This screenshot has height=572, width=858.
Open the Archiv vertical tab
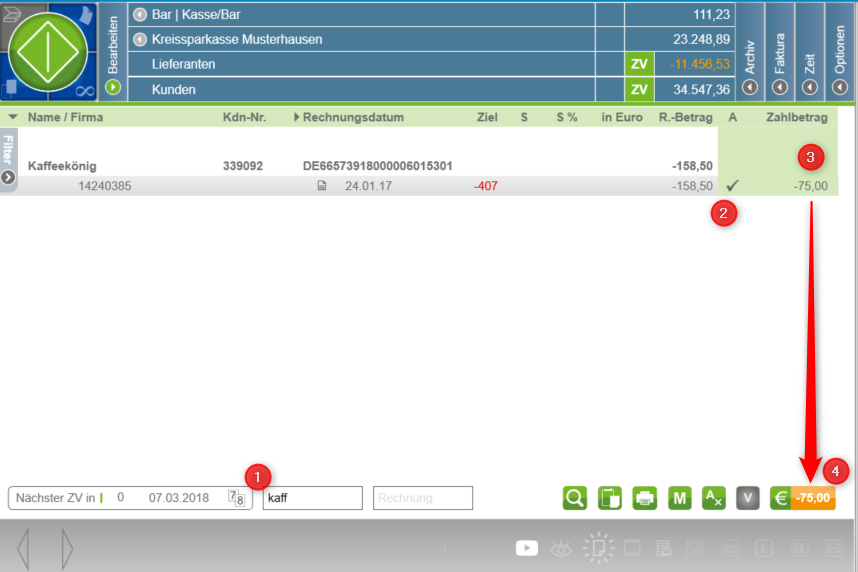(749, 50)
